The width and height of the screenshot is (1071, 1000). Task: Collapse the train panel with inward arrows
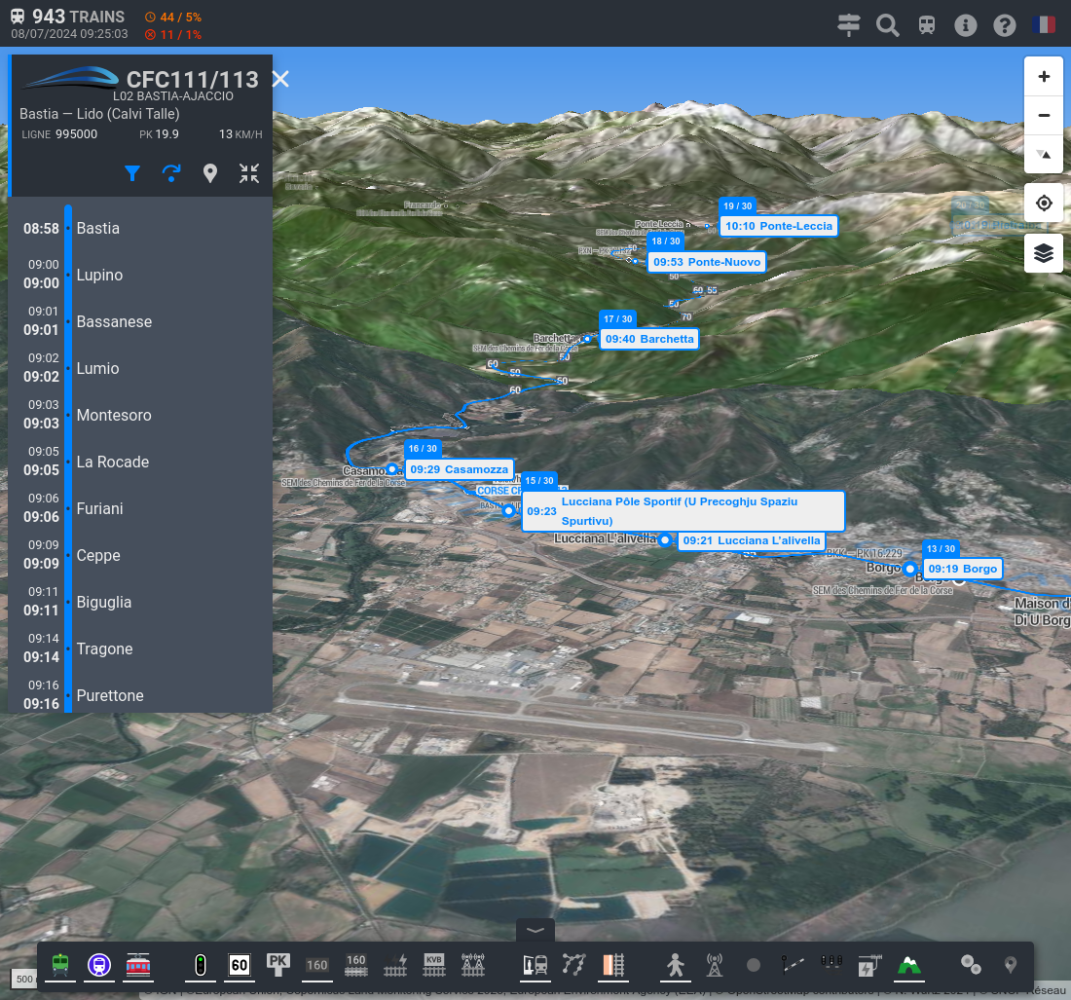point(249,174)
